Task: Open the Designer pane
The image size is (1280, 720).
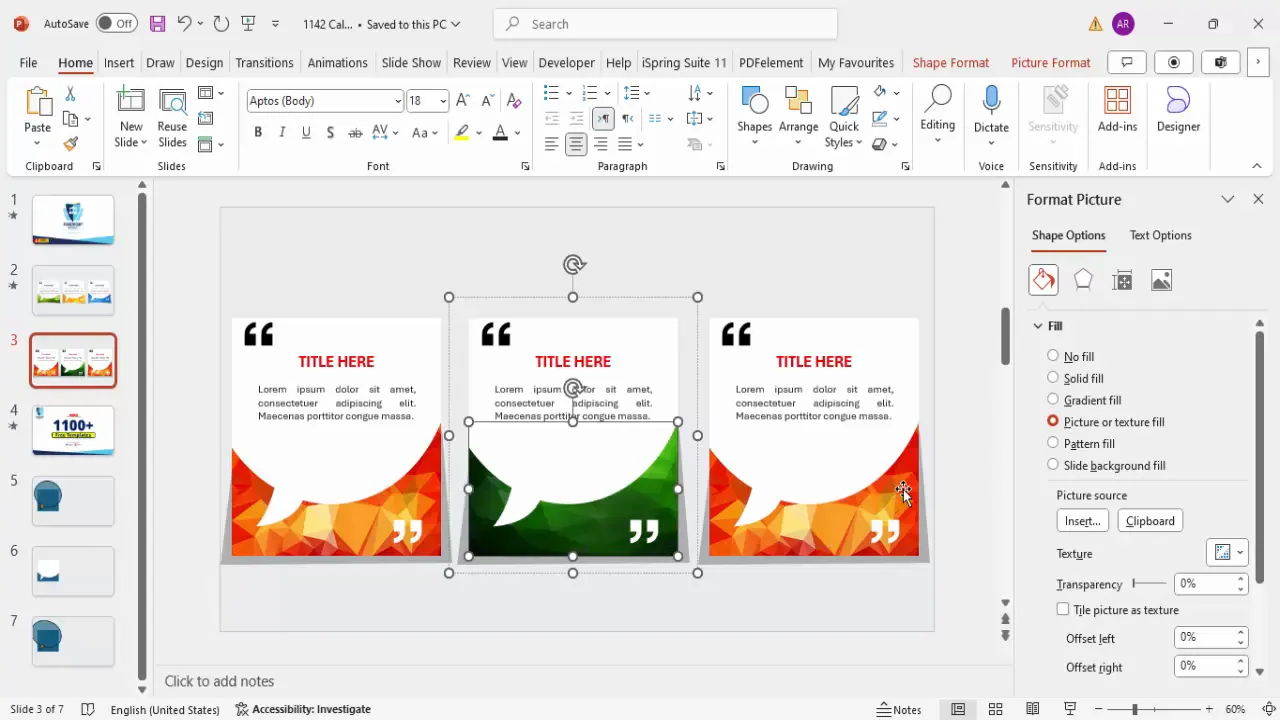Action: (x=1178, y=110)
